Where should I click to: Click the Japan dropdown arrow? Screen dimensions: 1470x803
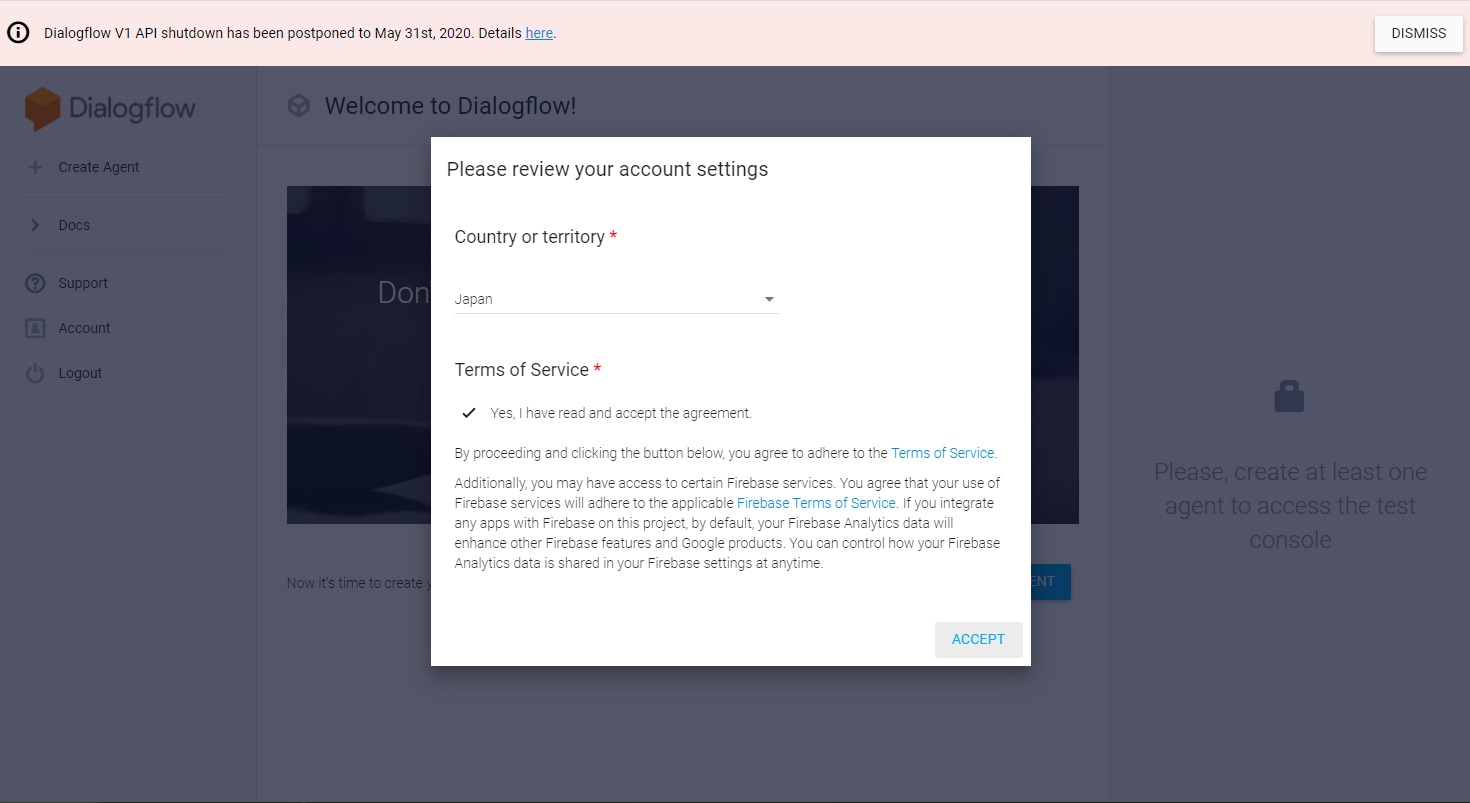pyautogui.click(x=769, y=299)
